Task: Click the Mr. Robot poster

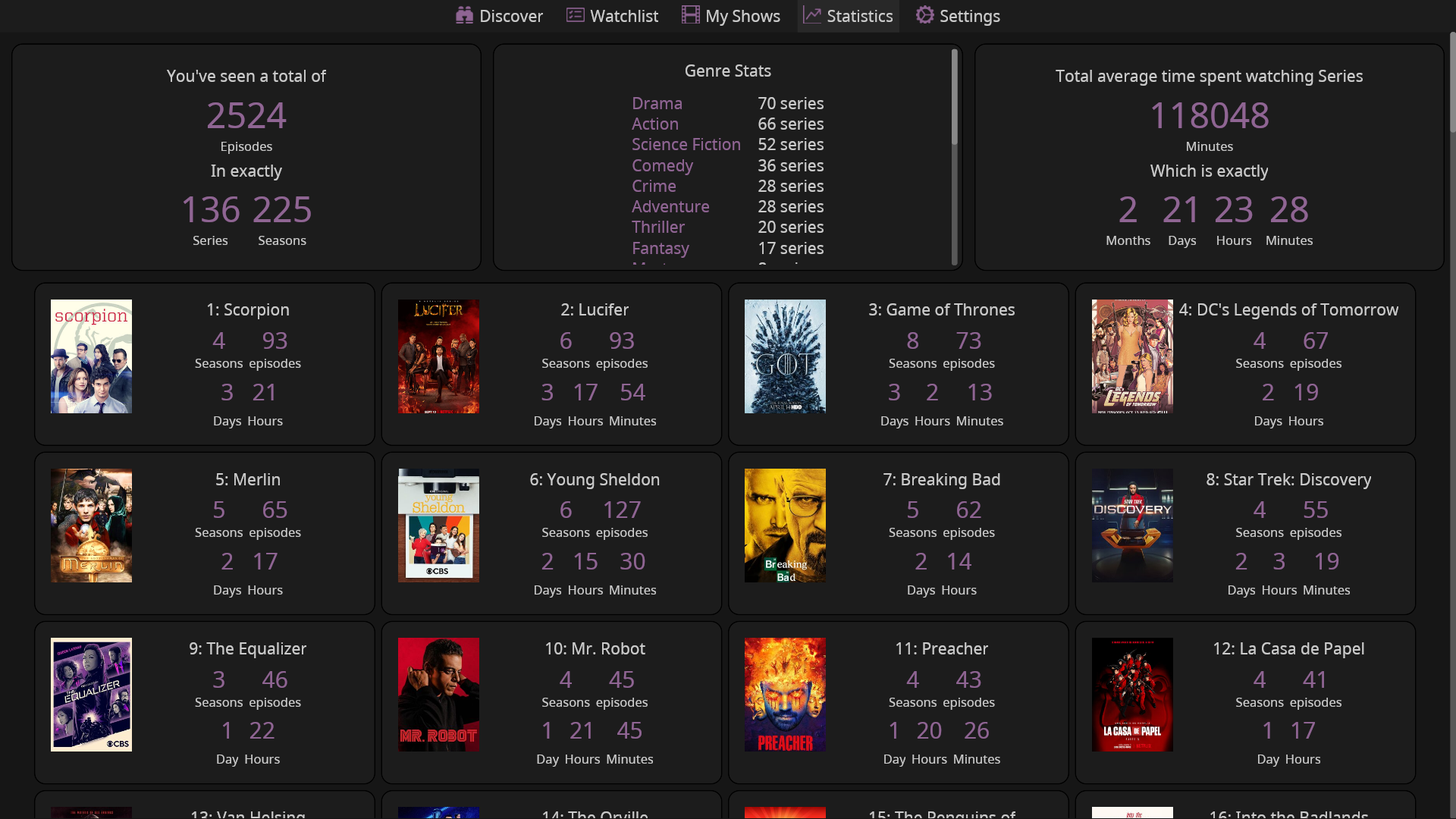Action: pos(438,694)
